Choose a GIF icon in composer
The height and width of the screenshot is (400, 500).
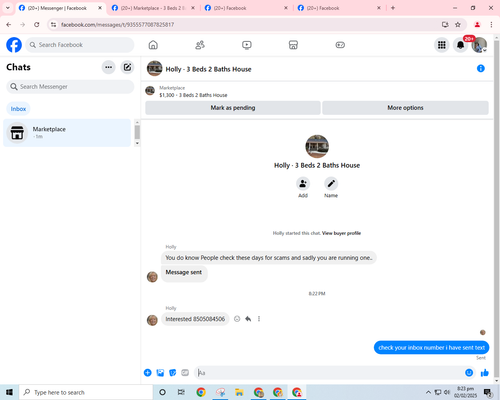click(185, 373)
